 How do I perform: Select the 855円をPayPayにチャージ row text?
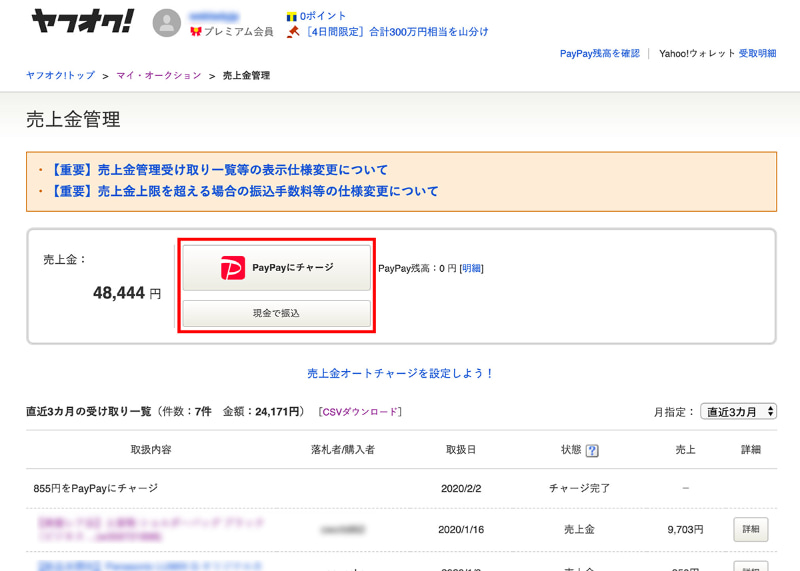(95, 488)
